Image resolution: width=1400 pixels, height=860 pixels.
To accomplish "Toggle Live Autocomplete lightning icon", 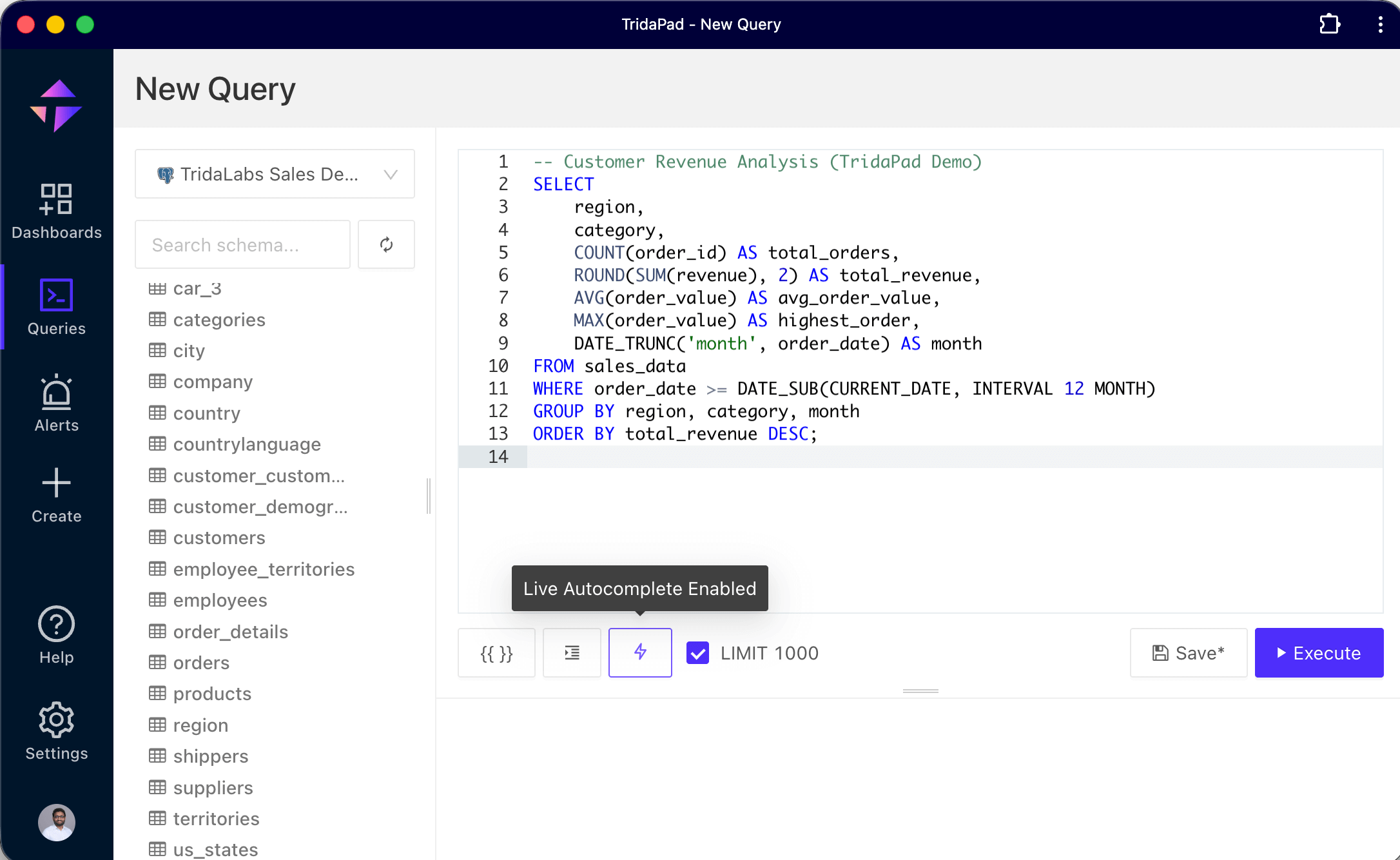I will point(639,652).
